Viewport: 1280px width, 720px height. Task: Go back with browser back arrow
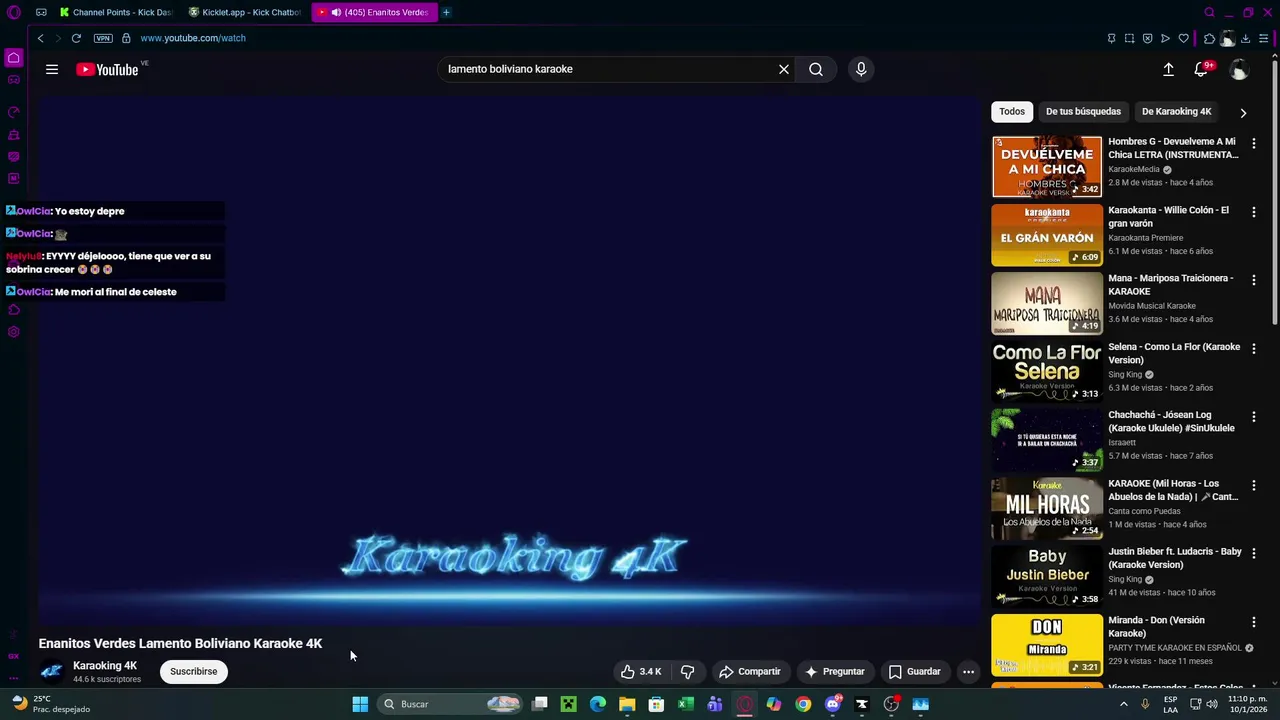[40, 38]
